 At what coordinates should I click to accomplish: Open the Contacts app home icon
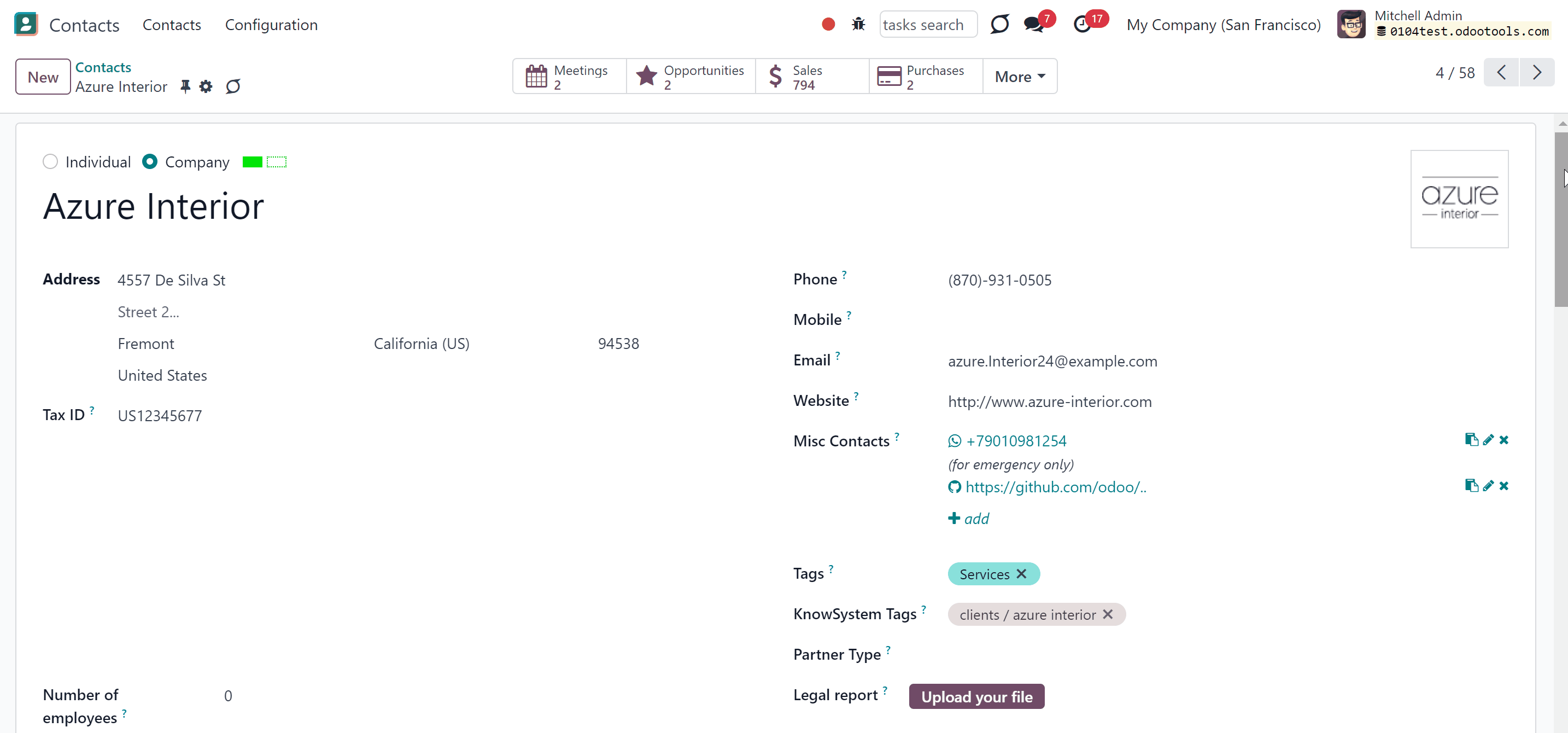tap(26, 25)
